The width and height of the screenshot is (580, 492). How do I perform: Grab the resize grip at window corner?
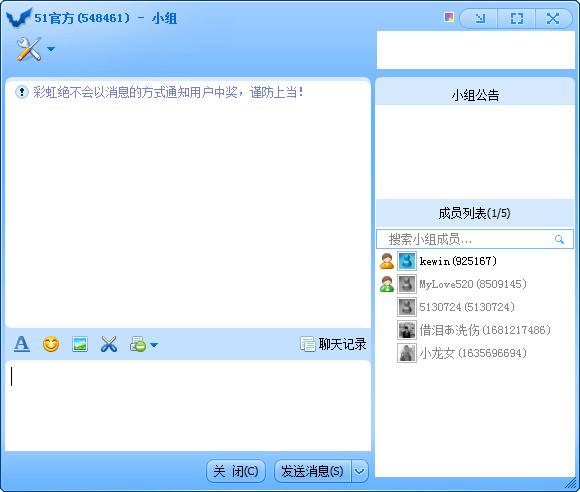pos(571,483)
